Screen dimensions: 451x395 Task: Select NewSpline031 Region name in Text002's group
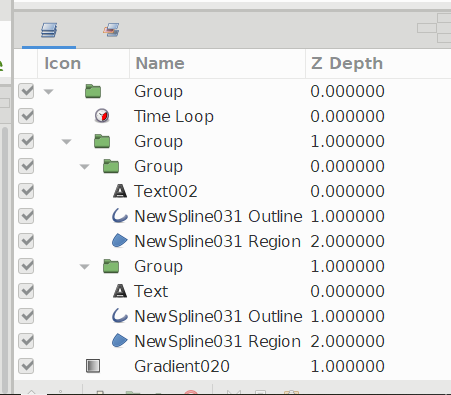tap(217, 241)
